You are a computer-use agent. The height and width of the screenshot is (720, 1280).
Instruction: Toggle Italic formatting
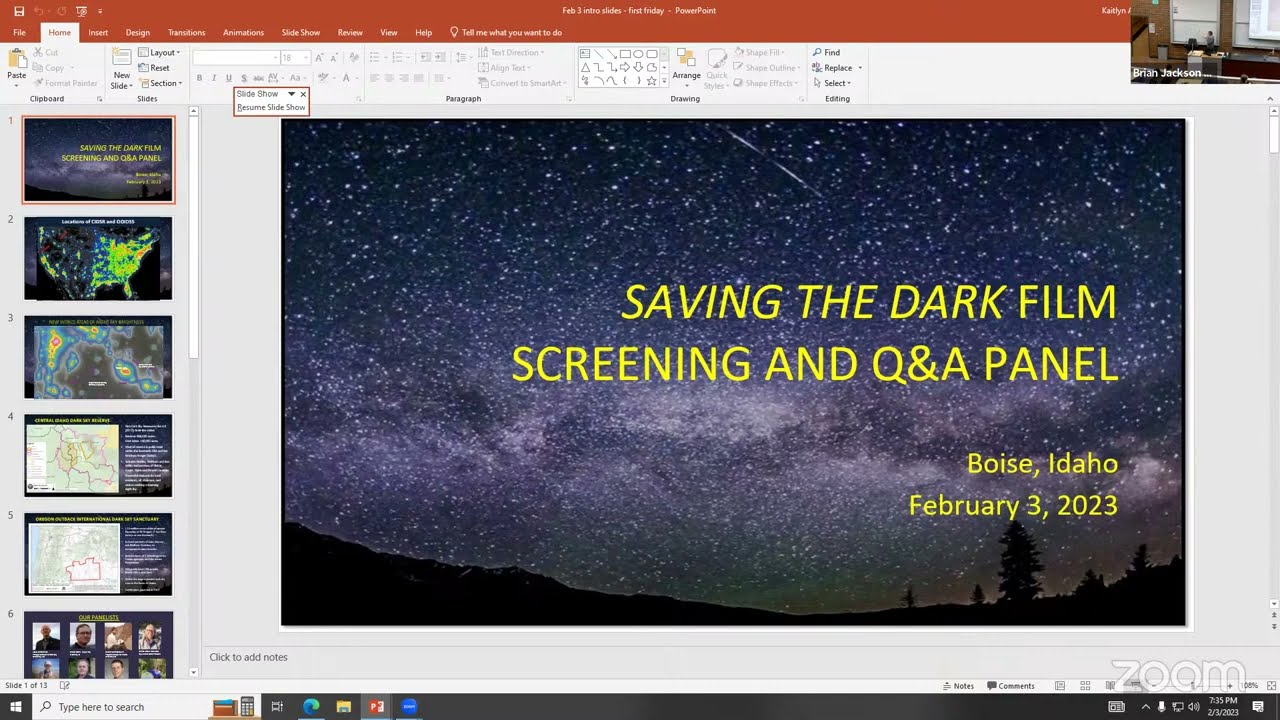tap(214, 78)
